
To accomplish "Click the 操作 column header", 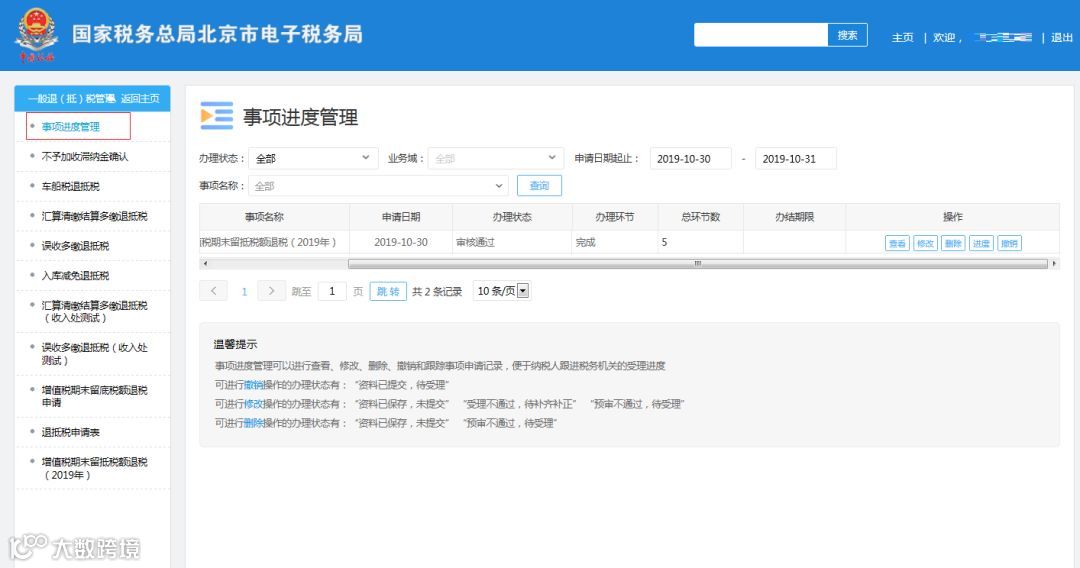I will tap(953, 217).
